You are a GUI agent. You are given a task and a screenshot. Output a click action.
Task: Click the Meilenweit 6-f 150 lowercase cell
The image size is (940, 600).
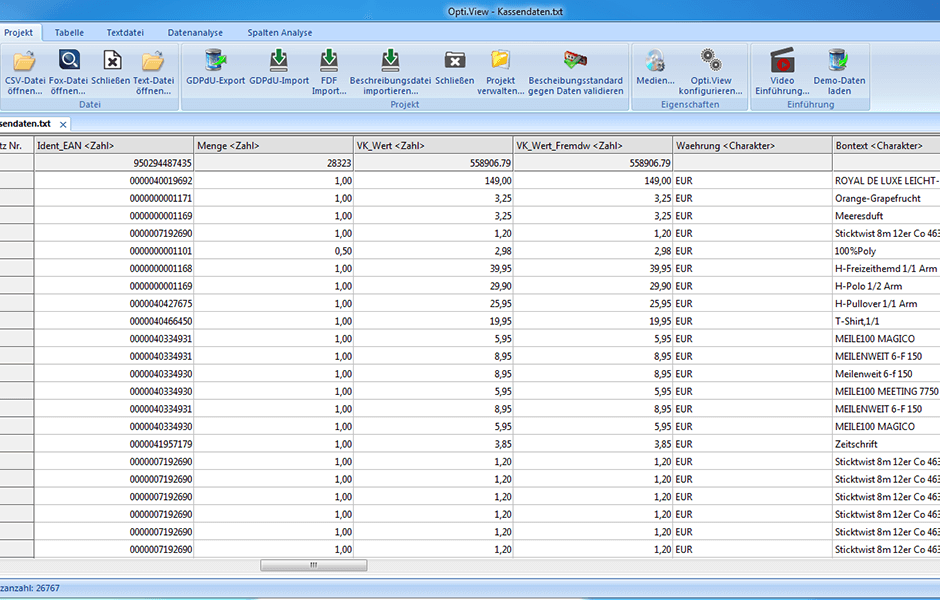(x=887, y=374)
